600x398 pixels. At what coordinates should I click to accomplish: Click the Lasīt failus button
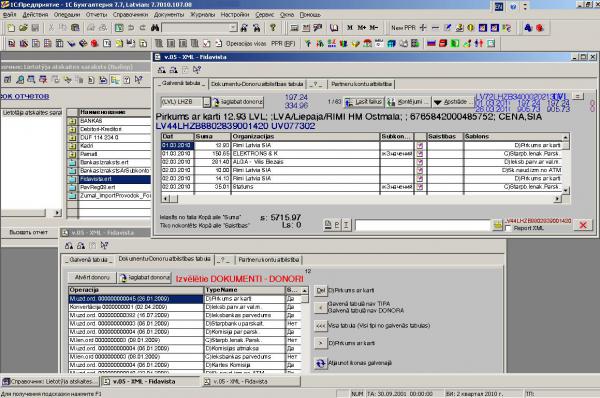pos(364,102)
